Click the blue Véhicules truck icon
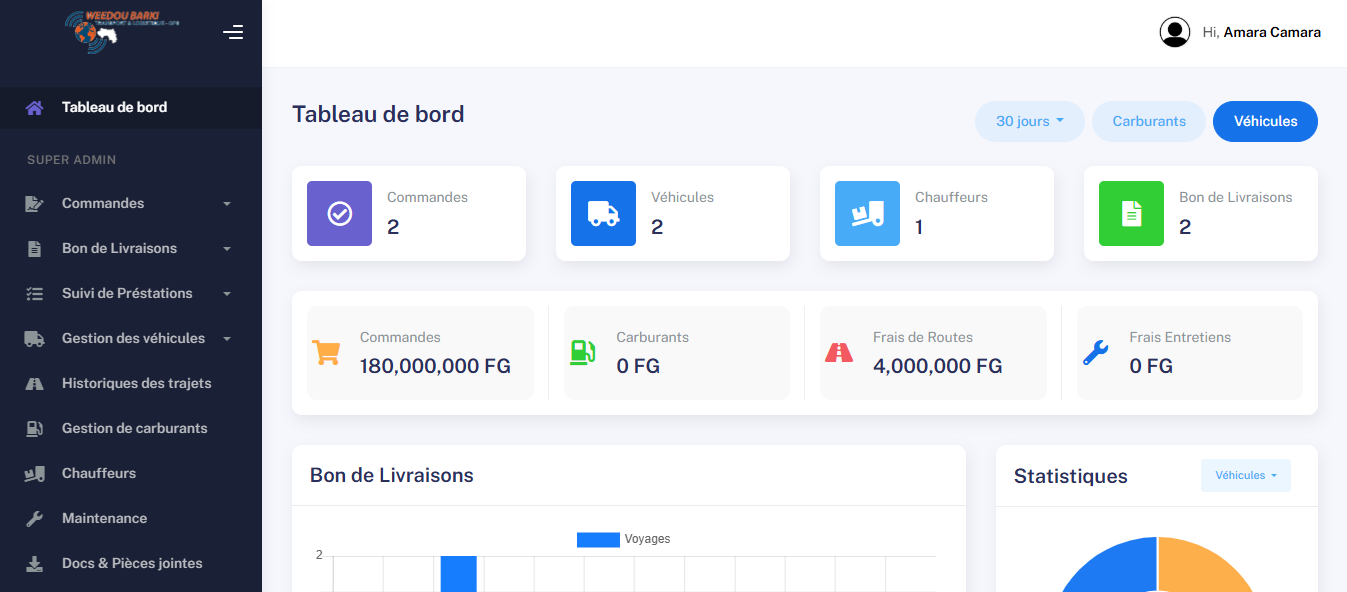This screenshot has width=1347, height=592. 603,213
